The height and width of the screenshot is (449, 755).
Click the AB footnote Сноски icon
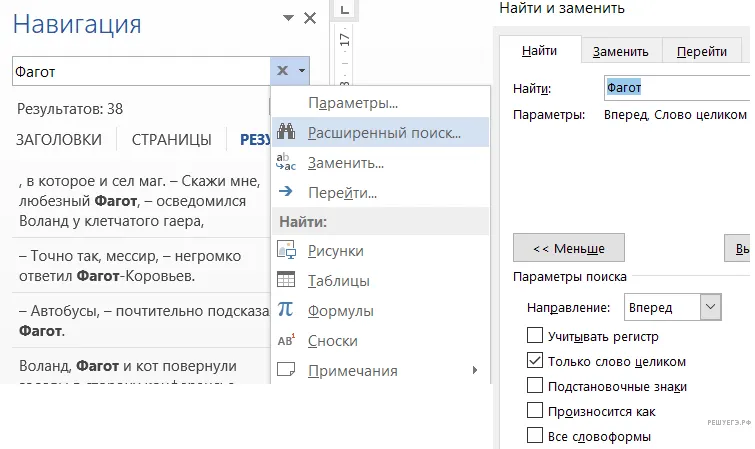(286, 340)
